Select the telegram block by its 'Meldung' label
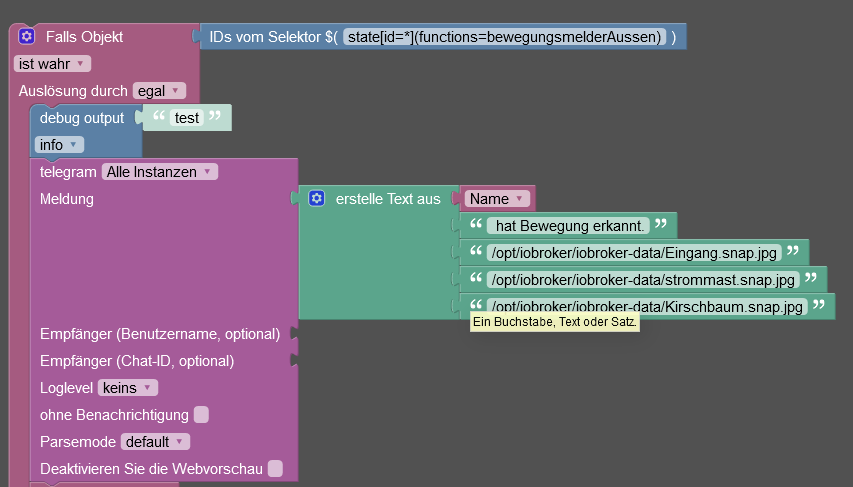Image resolution: width=853 pixels, height=487 pixels. [x=66, y=199]
